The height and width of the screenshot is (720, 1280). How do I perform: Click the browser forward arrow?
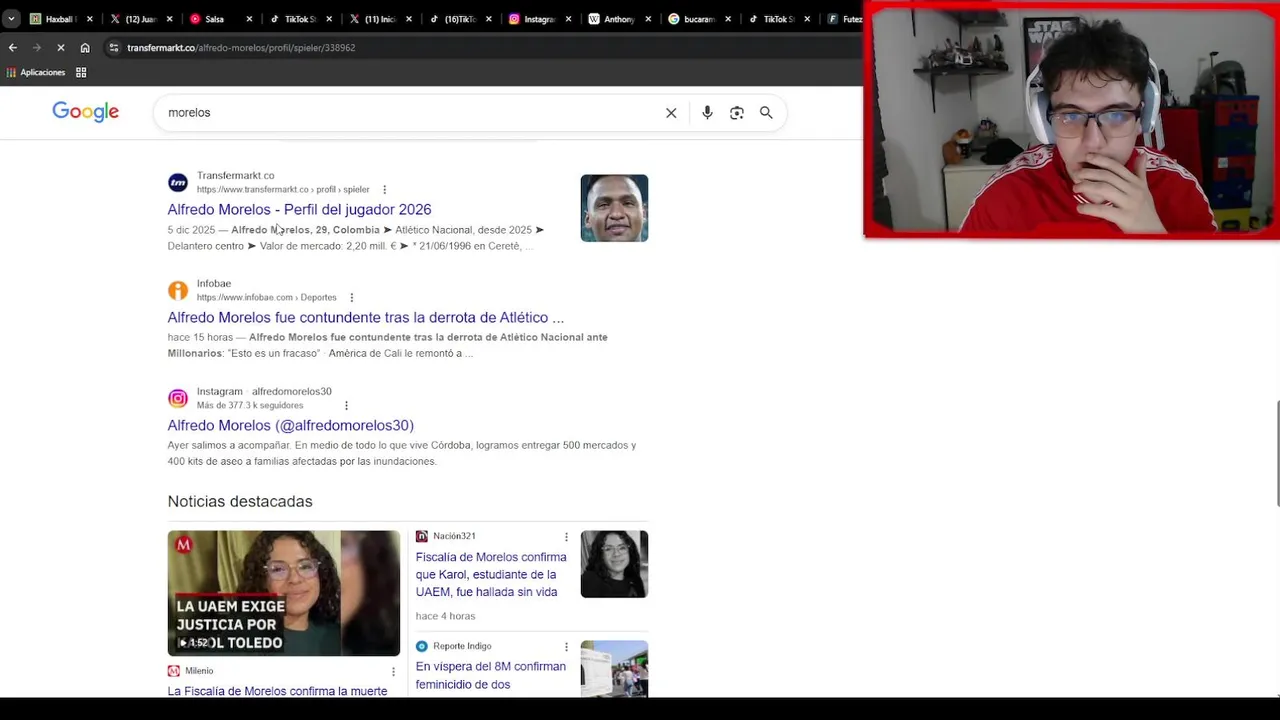[x=37, y=47]
